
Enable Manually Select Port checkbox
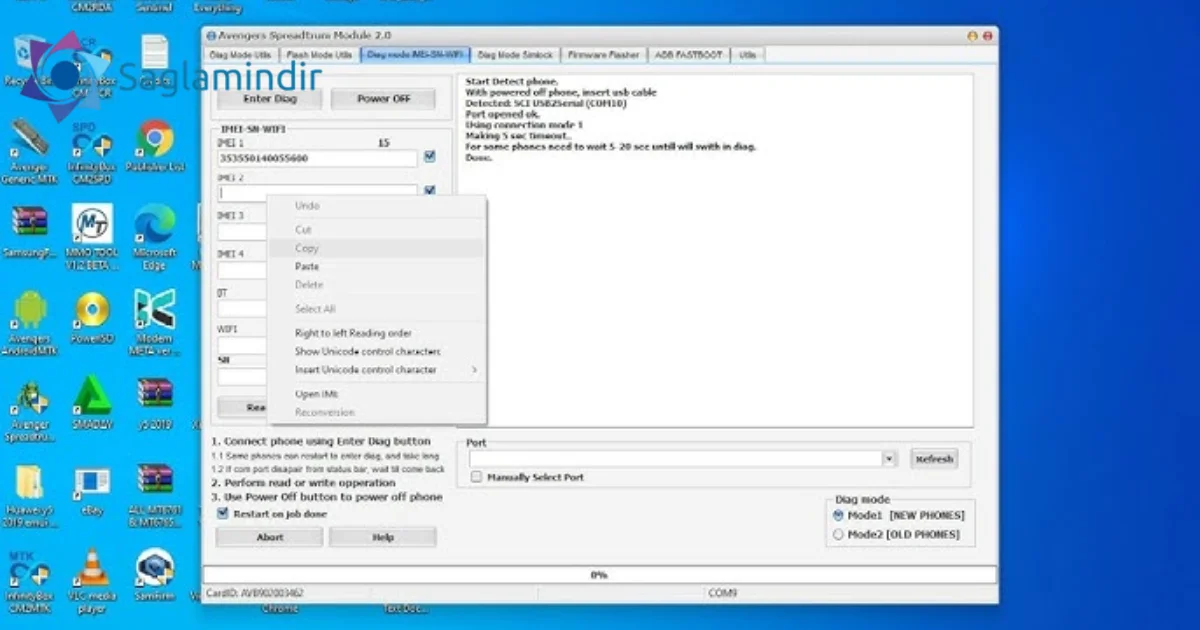coord(476,477)
